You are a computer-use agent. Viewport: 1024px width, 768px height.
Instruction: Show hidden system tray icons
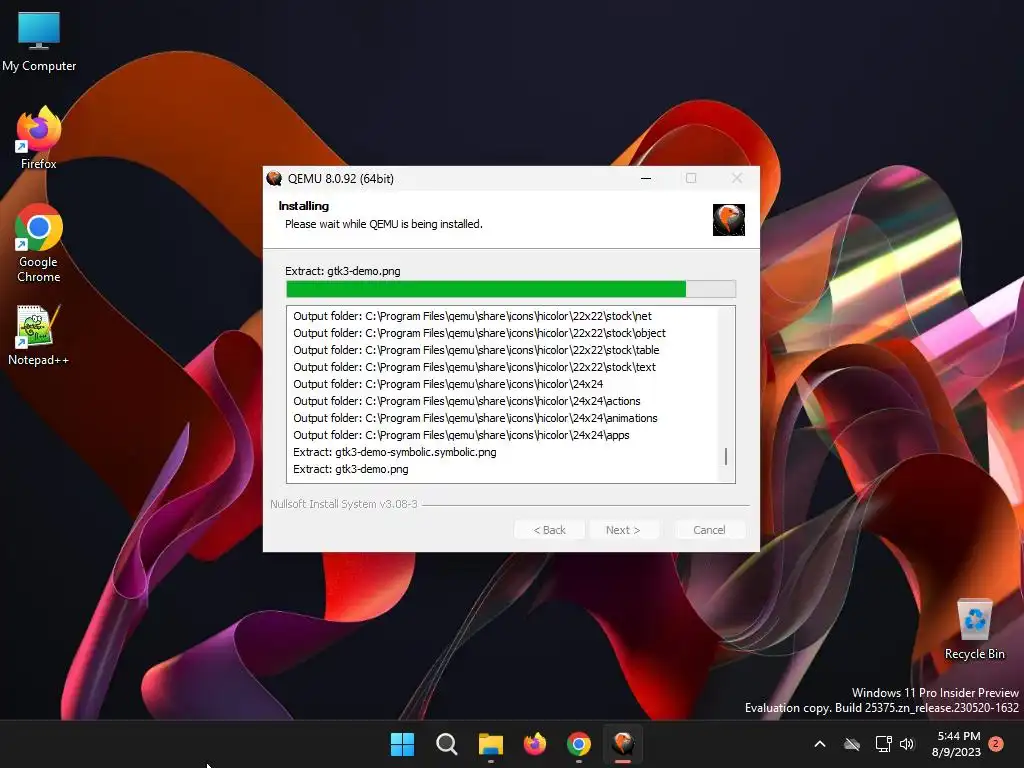(820, 744)
